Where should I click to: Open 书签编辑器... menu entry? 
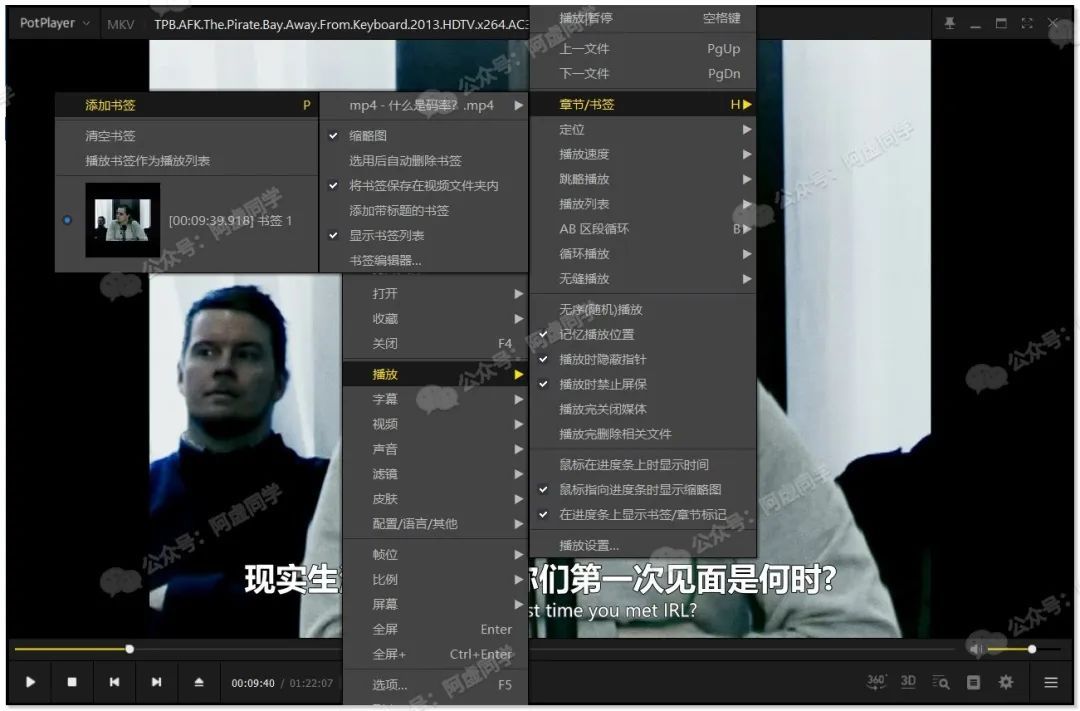tap(424, 260)
